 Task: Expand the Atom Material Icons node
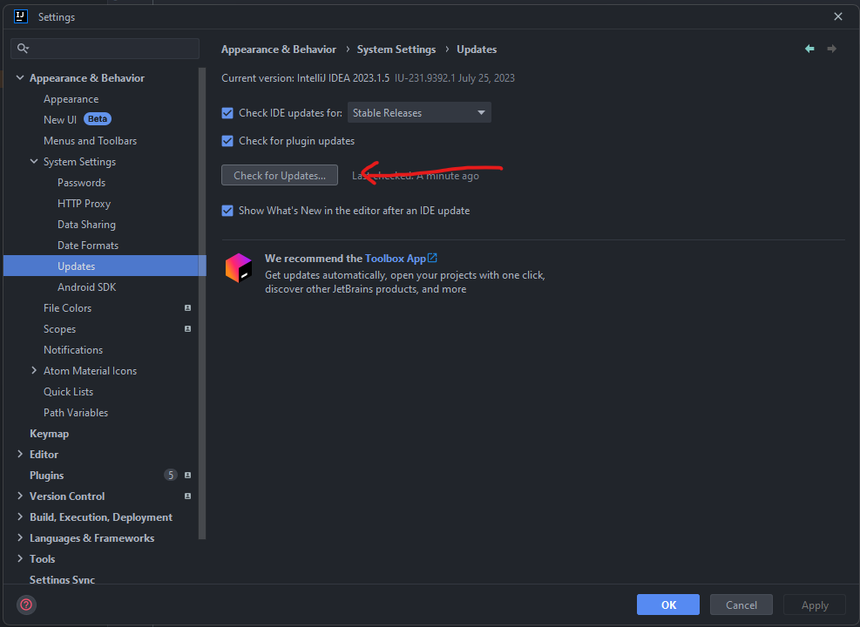[x=34, y=371]
